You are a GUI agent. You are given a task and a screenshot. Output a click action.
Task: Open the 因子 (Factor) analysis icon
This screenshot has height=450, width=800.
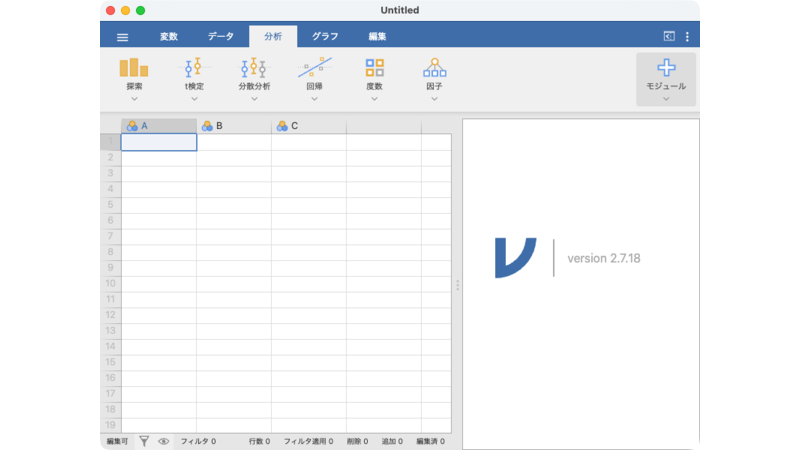(434, 68)
